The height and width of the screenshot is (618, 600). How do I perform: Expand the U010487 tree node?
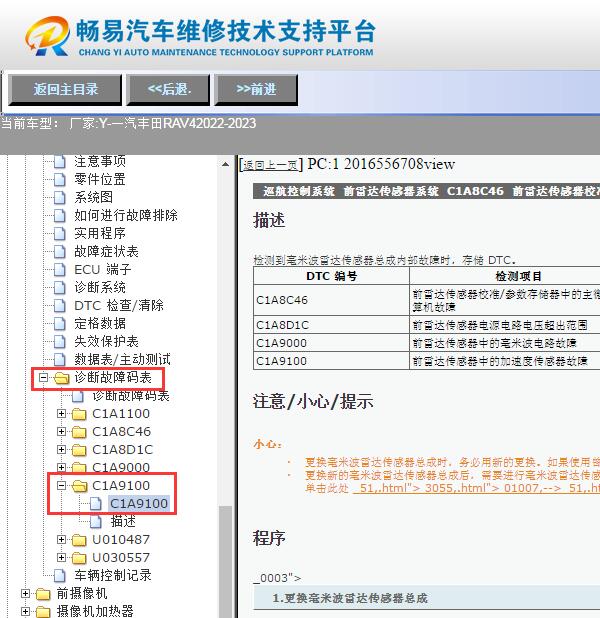click(61, 539)
